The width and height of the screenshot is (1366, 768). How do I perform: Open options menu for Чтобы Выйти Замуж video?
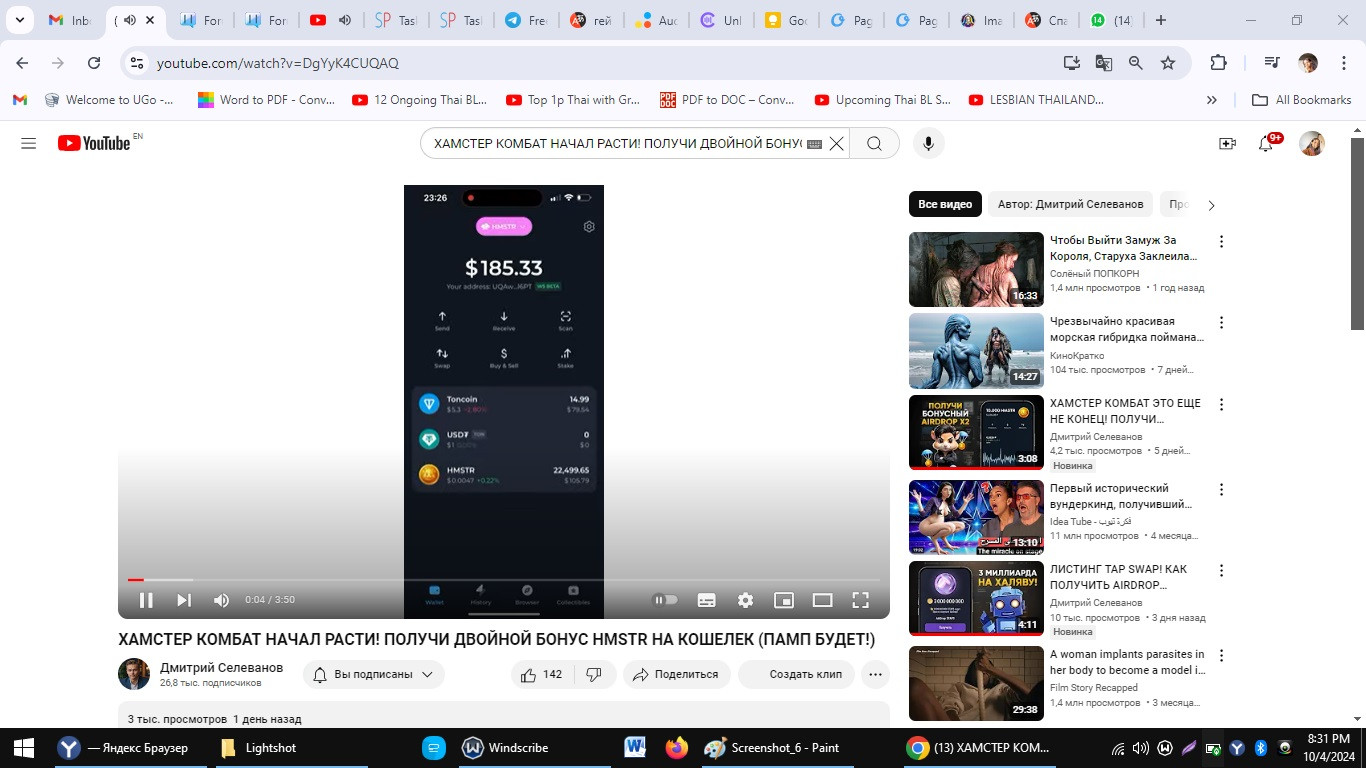[1221, 241]
